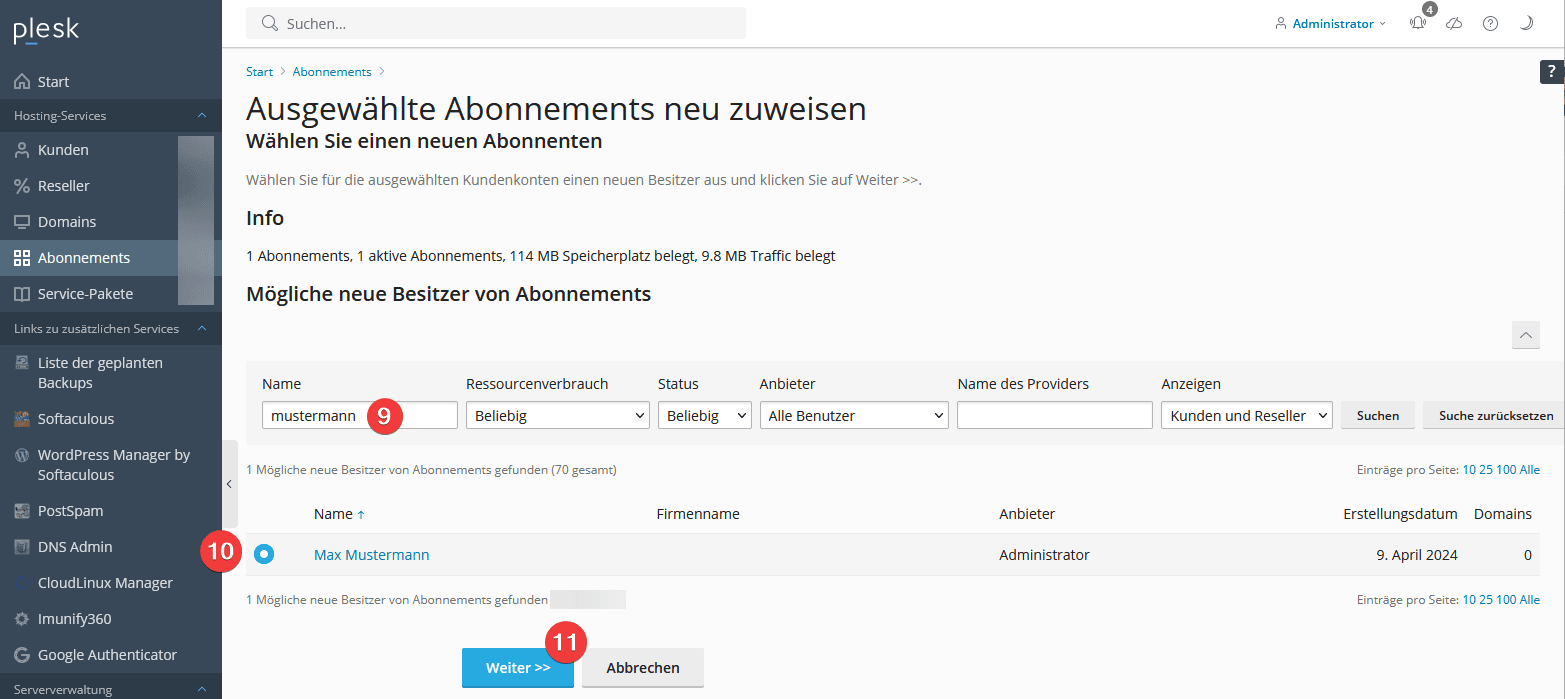Screen dimensions: 1565x699
Task: Select the Max Mustermann radio button
Action: click(x=264, y=555)
